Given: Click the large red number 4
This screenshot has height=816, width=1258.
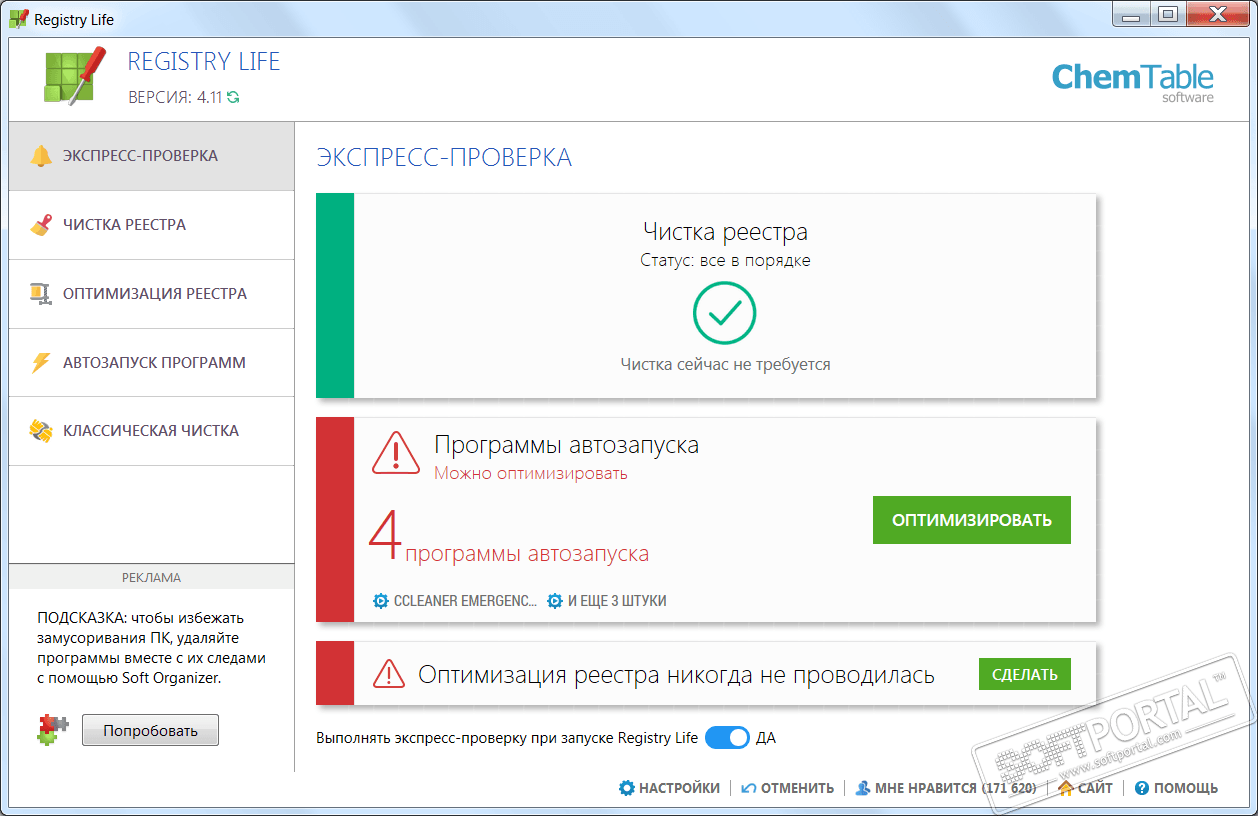Looking at the screenshot, I should pos(385,537).
